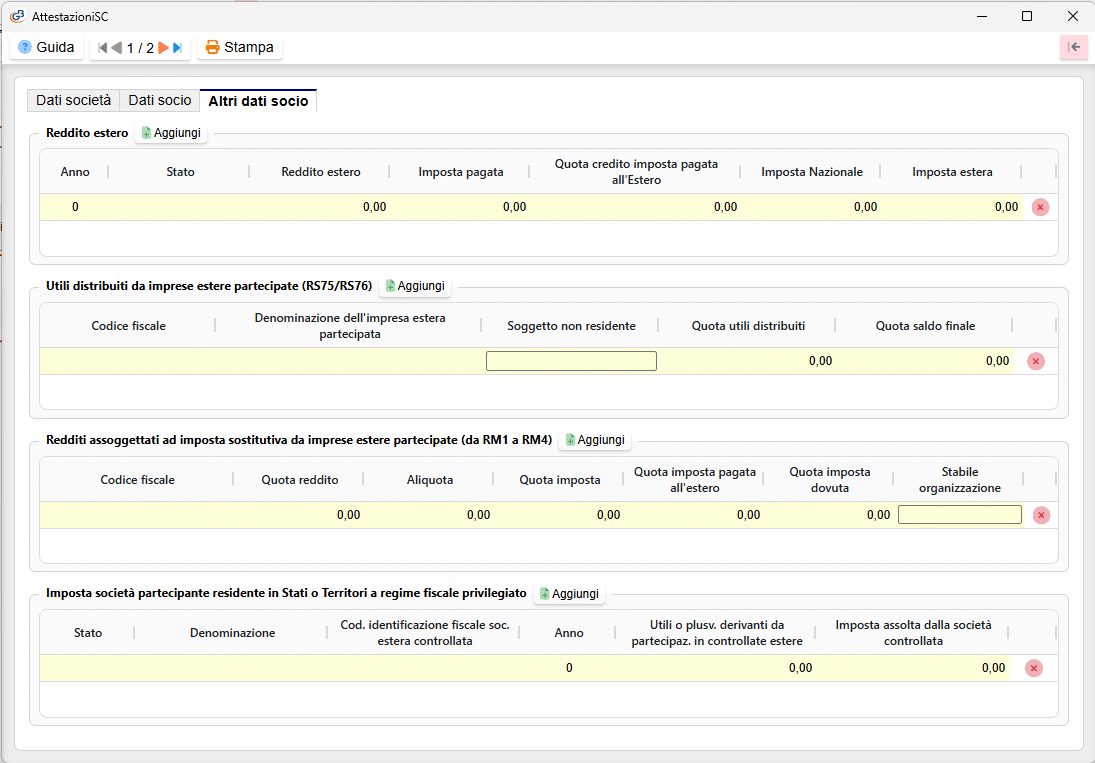This screenshot has height=763, width=1095.
Task: Delete the Reddito estero row
Action: [x=1040, y=207]
